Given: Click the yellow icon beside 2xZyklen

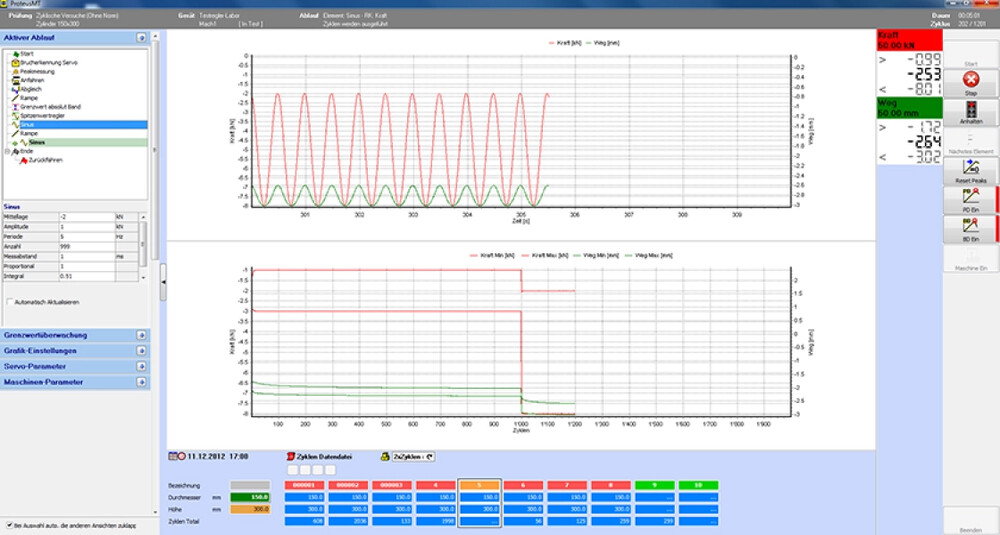Looking at the screenshot, I should pyautogui.click(x=385, y=457).
